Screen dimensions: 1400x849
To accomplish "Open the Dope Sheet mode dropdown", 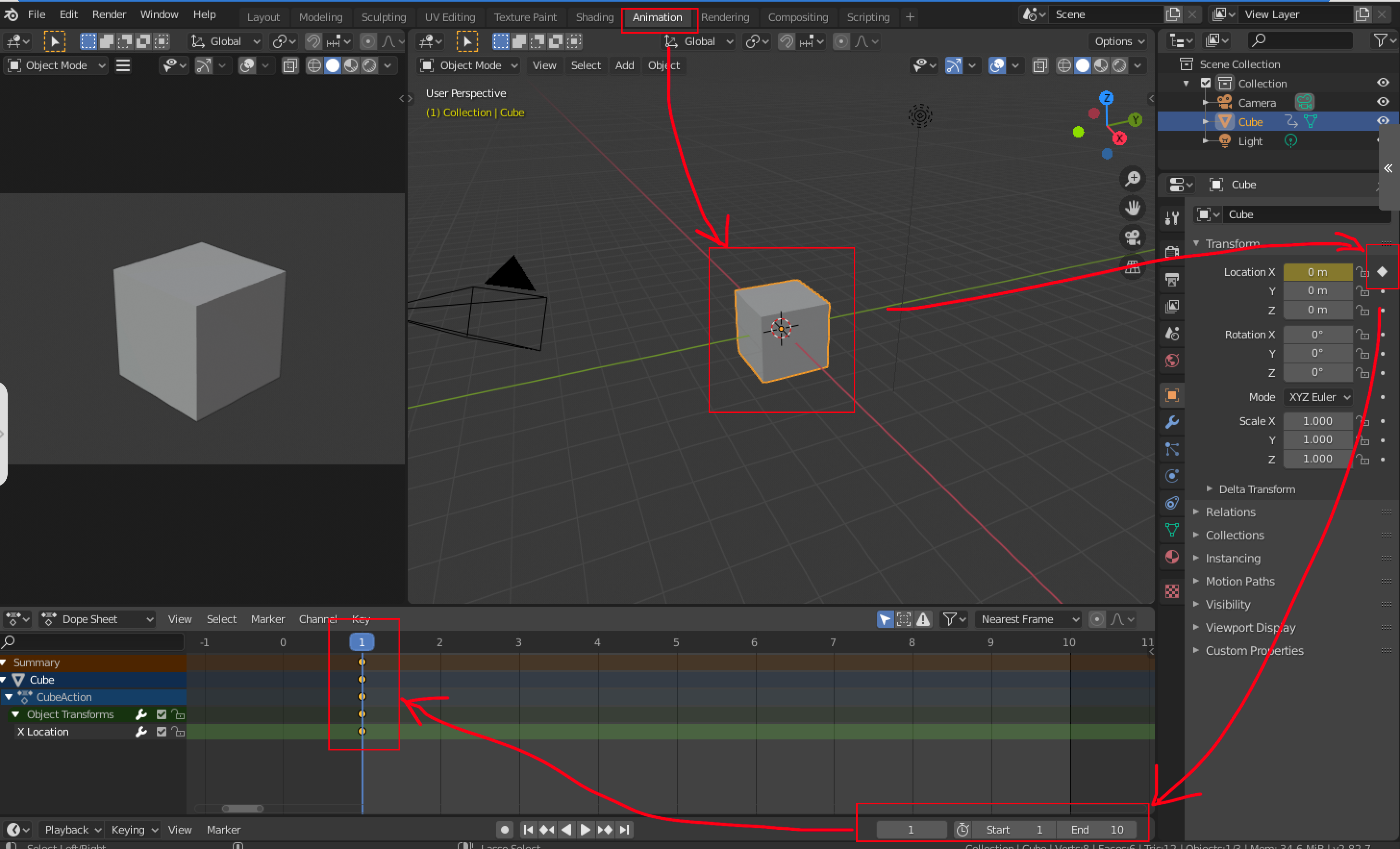I will [x=98, y=619].
